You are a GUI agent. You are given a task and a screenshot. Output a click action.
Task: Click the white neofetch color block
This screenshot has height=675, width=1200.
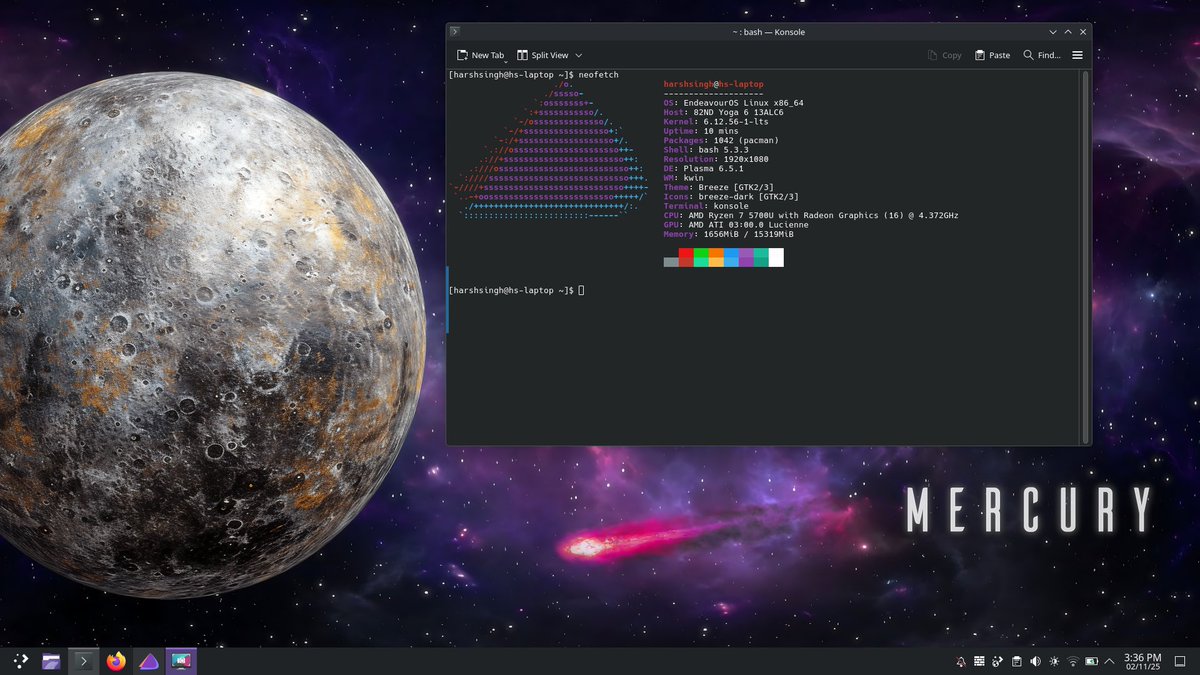776,258
